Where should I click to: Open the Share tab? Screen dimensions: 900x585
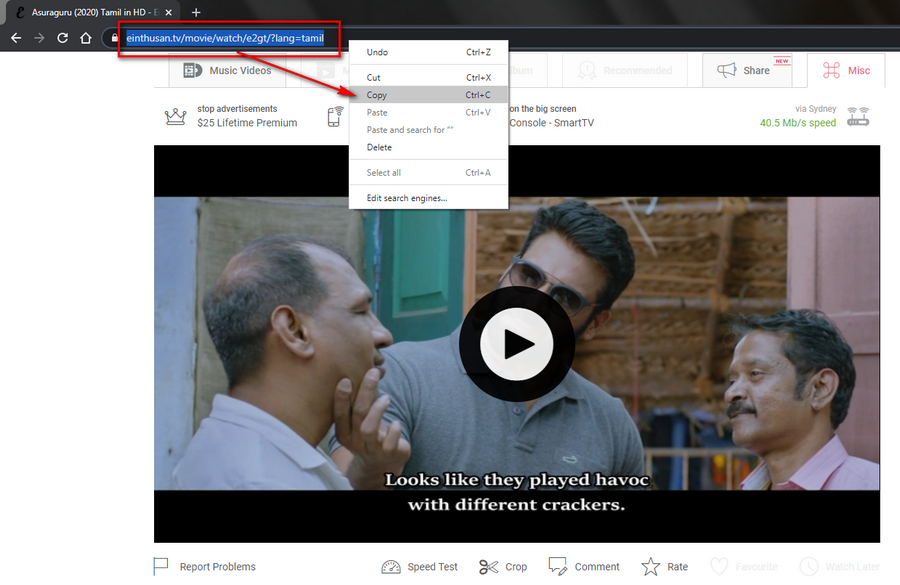(747, 71)
